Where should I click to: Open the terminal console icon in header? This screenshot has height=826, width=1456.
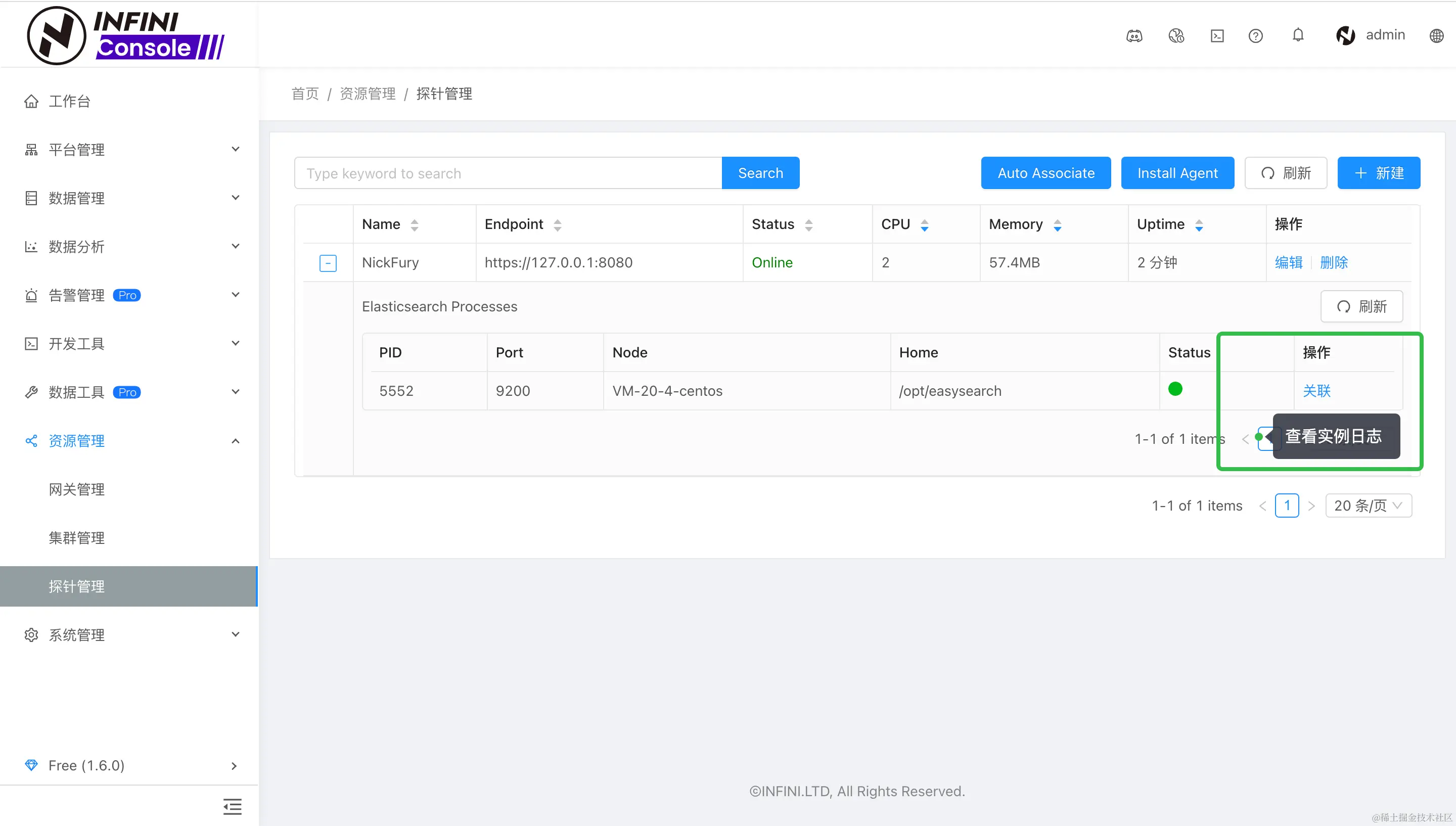point(1217,36)
